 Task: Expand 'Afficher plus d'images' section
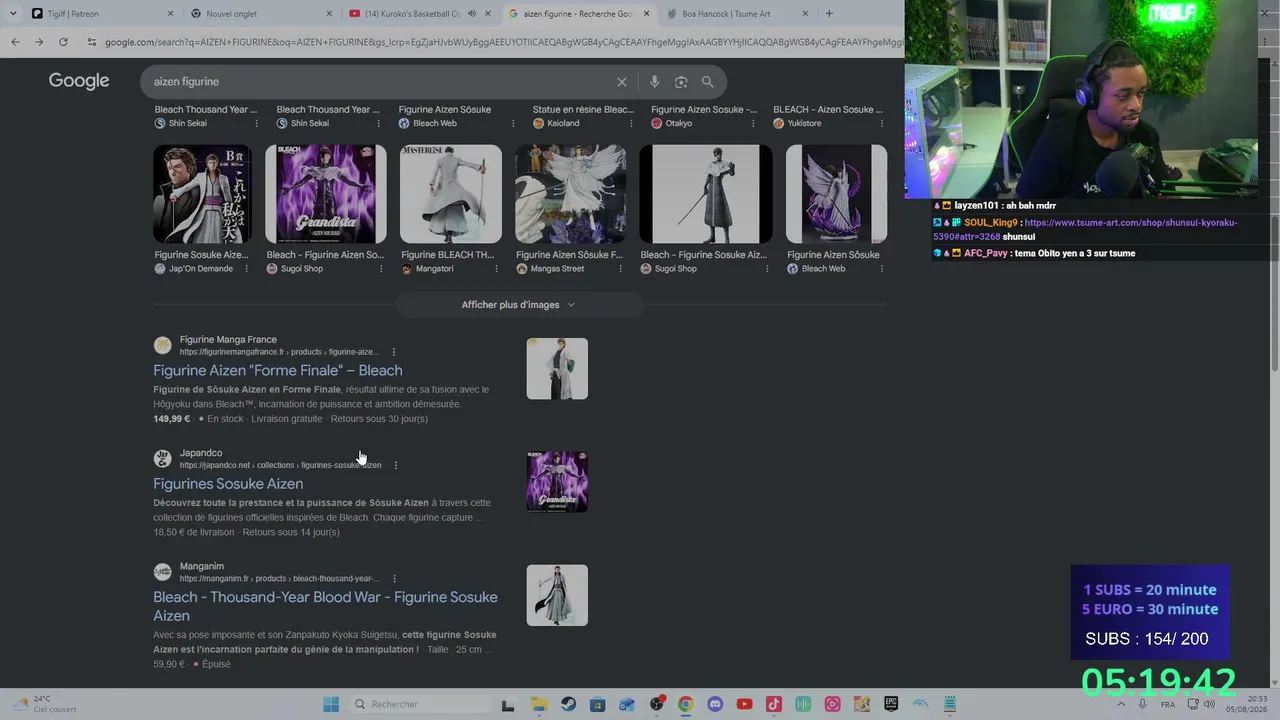pyautogui.click(x=519, y=305)
